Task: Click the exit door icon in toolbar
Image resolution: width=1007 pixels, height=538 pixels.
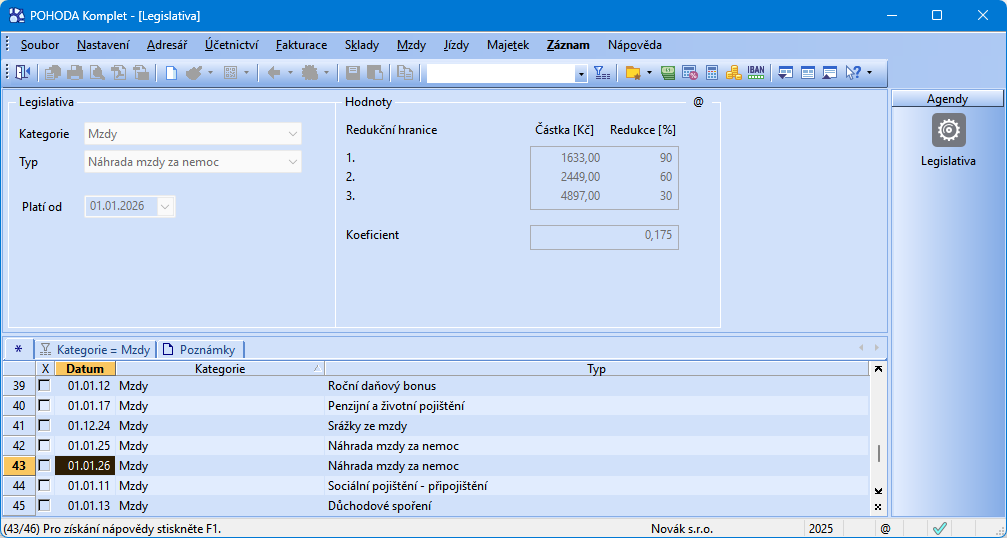Action: pyautogui.click(x=23, y=73)
